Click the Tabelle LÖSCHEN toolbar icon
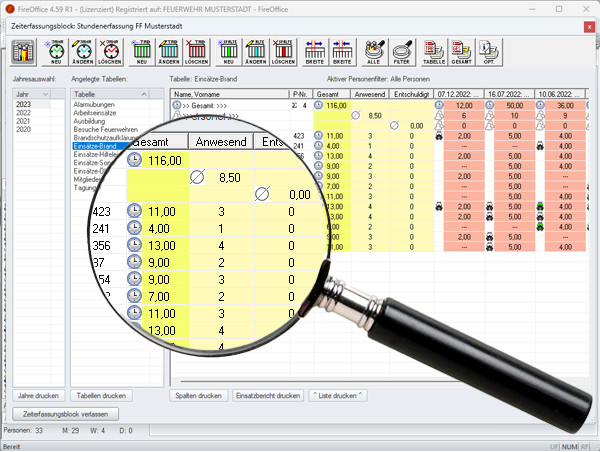Image resolution: width=600 pixels, height=452 pixels. pyautogui.click(x=196, y=48)
